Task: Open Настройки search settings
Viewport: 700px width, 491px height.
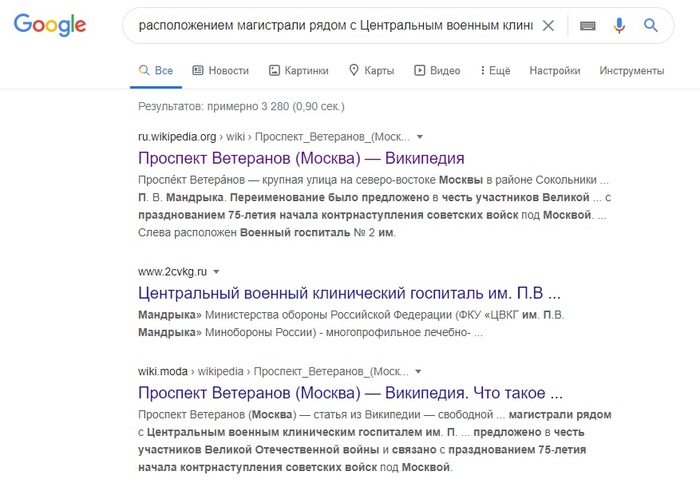Action: click(x=554, y=71)
